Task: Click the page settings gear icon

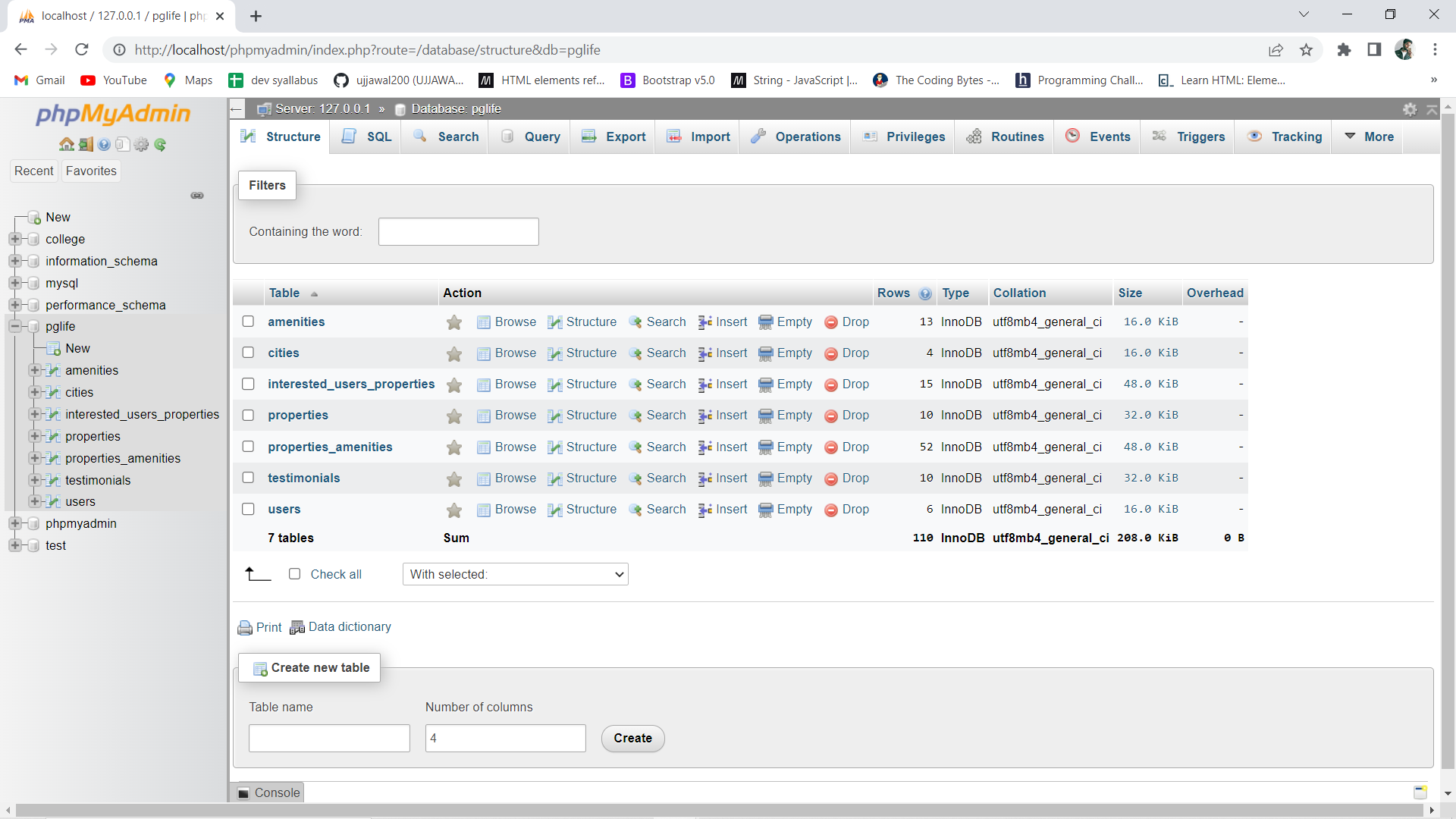Action: 1410,109
